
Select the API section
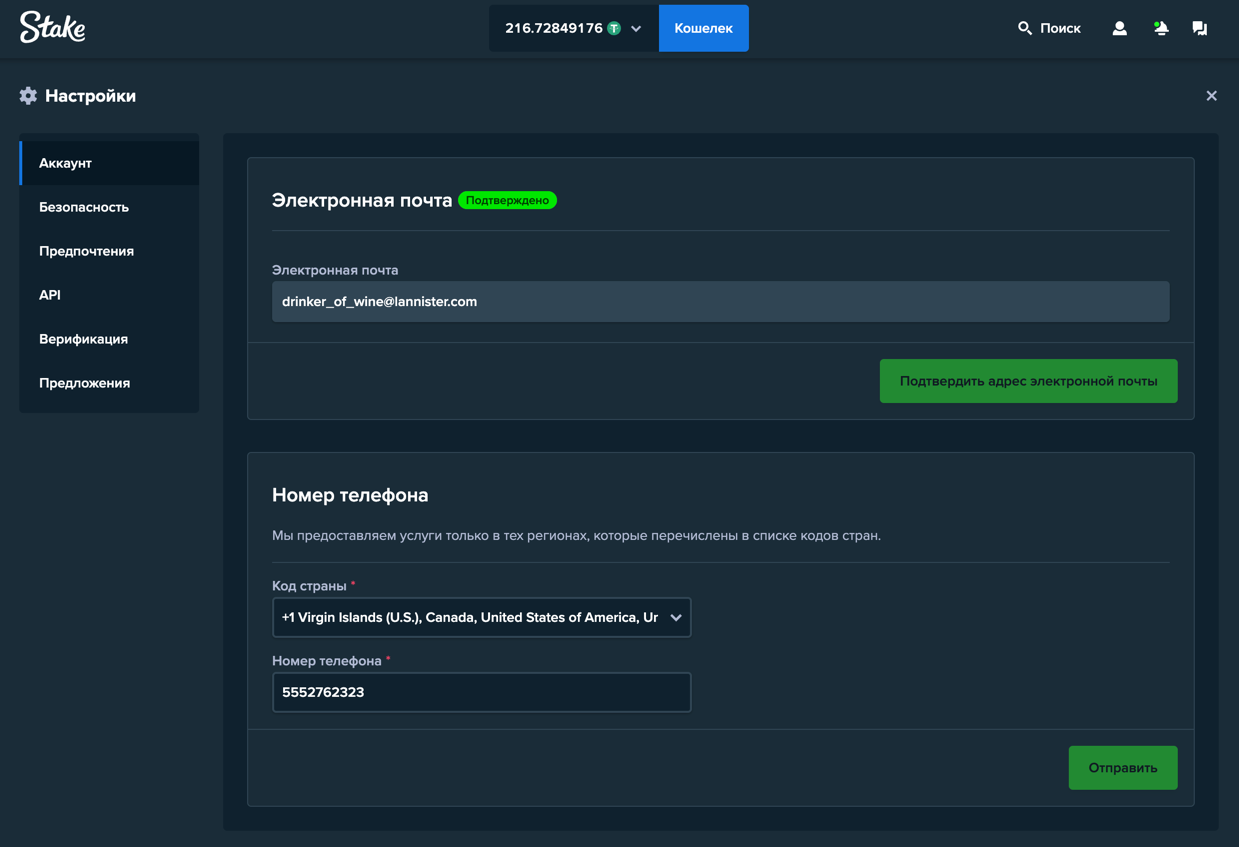coord(51,295)
